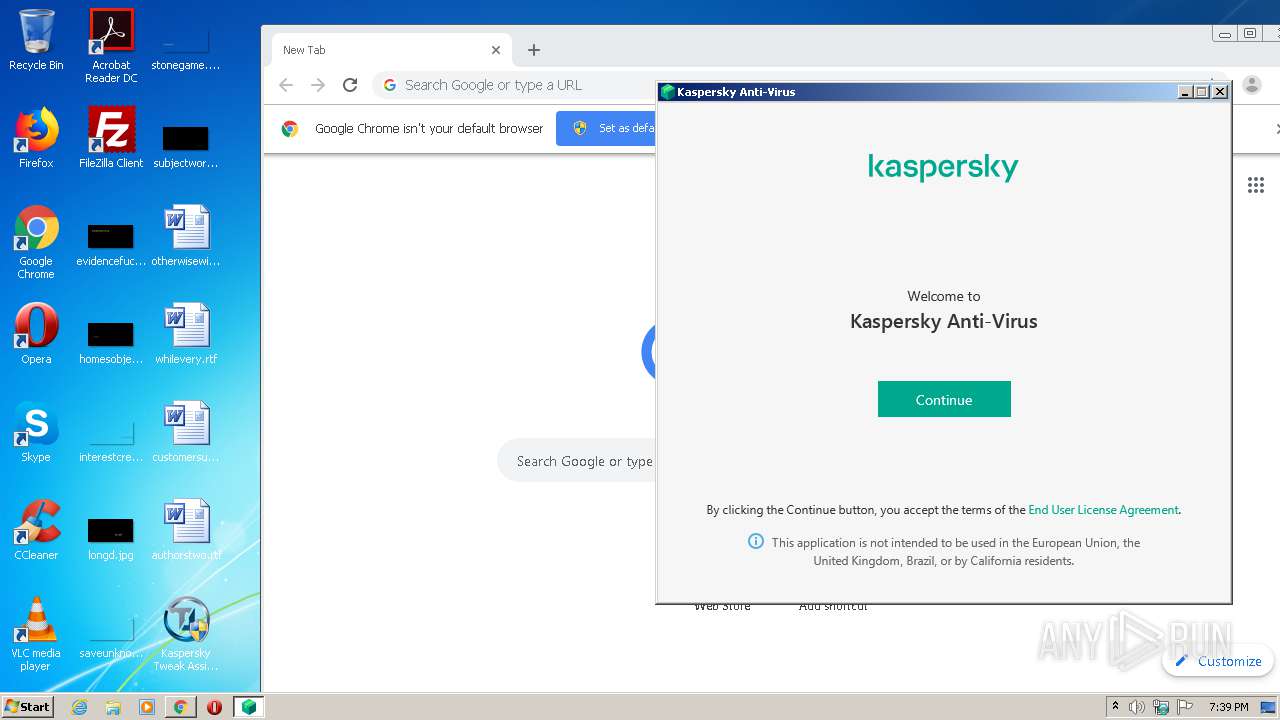Launch the Google Chrome desktop shortcut
1280x720 pixels.
tap(36, 243)
